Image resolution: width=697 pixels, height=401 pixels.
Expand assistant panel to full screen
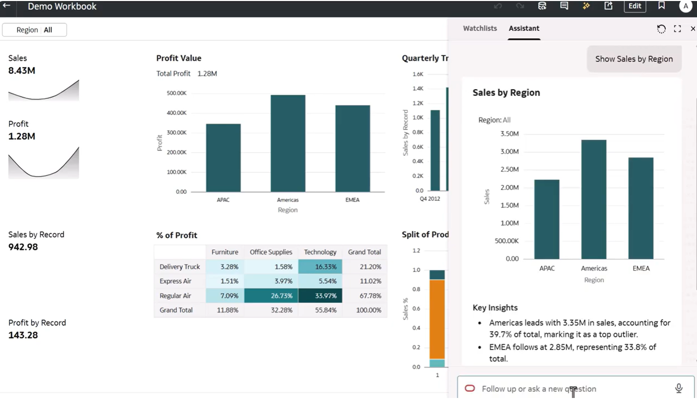(x=677, y=29)
